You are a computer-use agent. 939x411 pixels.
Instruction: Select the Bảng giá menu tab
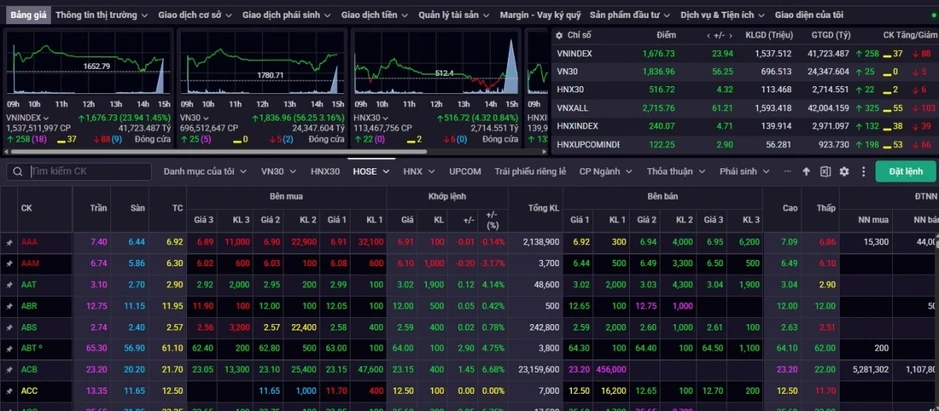click(x=29, y=15)
